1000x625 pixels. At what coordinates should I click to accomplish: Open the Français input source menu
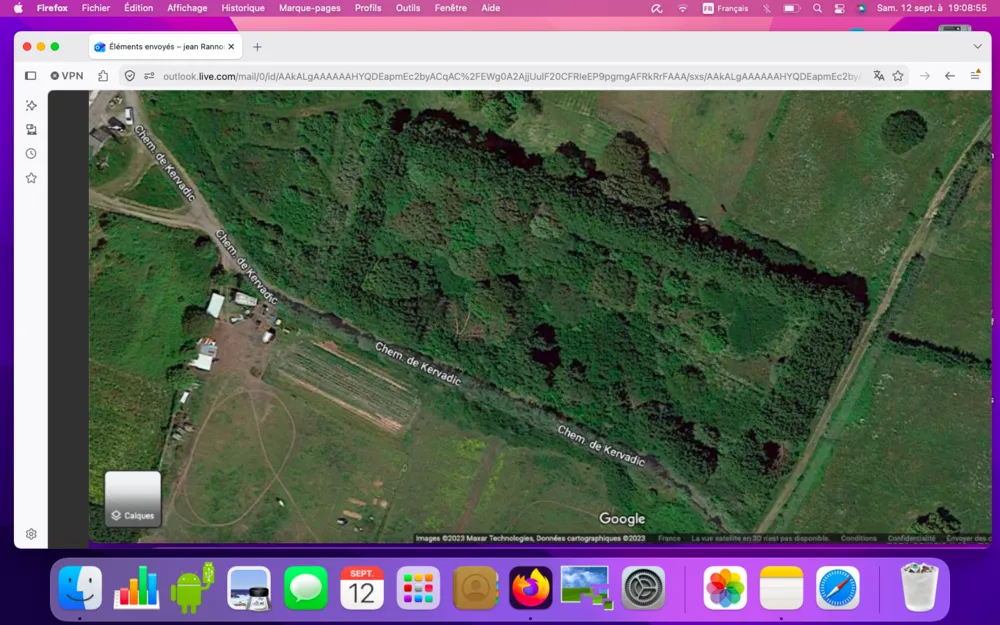pyautogui.click(x=725, y=8)
